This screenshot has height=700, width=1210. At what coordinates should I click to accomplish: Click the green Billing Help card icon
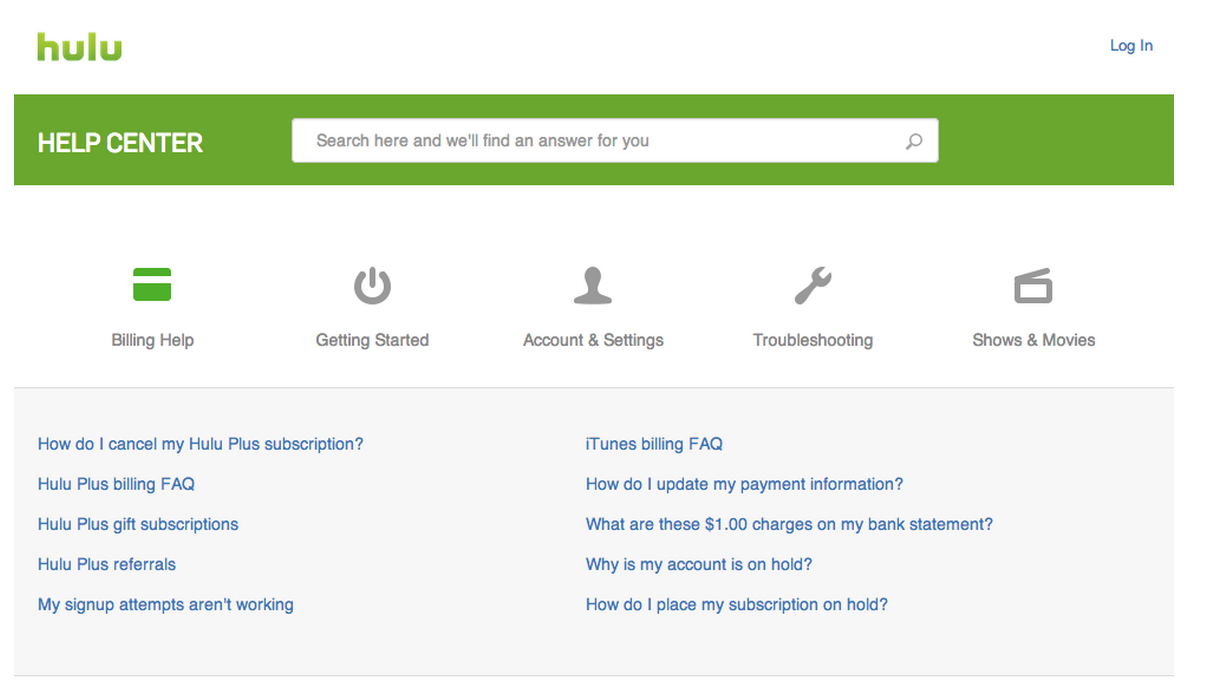tap(152, 285)
